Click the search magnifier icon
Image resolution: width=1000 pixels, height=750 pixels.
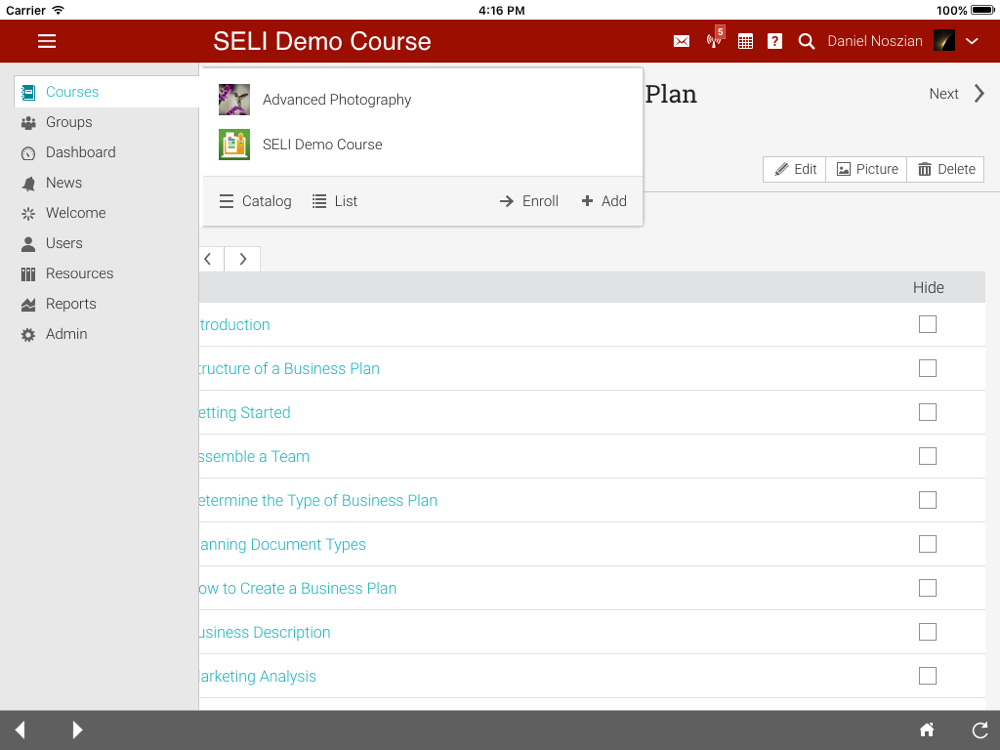(806, 41)
